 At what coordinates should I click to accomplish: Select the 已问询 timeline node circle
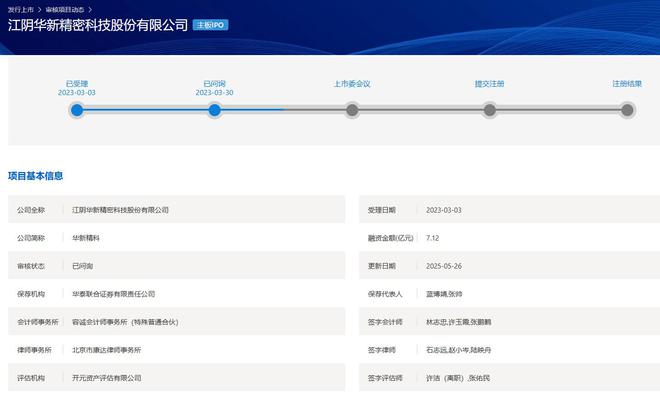coord(214,110)
